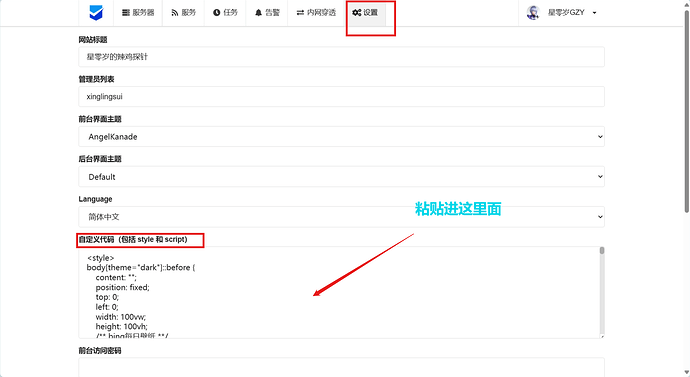Open the 服务器 servers menu item
This screenshot has height=377, width=690.
(x=138, y=13)
